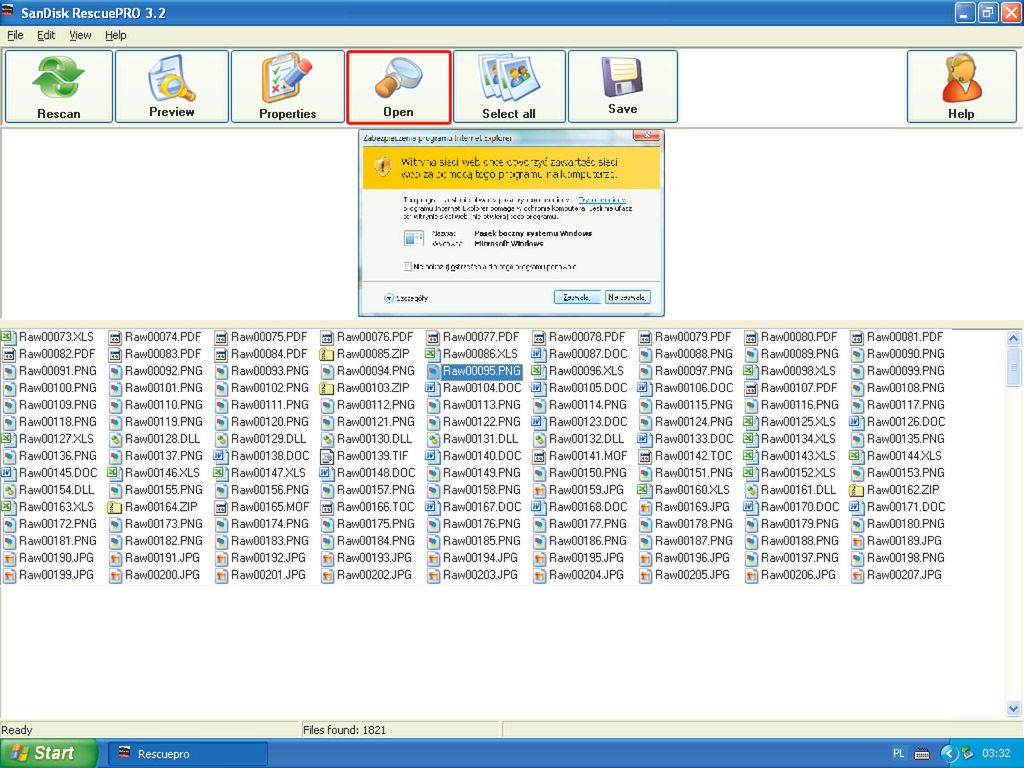The width and height of the screenshot is (1024, 768).
Task: Click the icon of Raw00142.TOC
Action: coord(645,456)
